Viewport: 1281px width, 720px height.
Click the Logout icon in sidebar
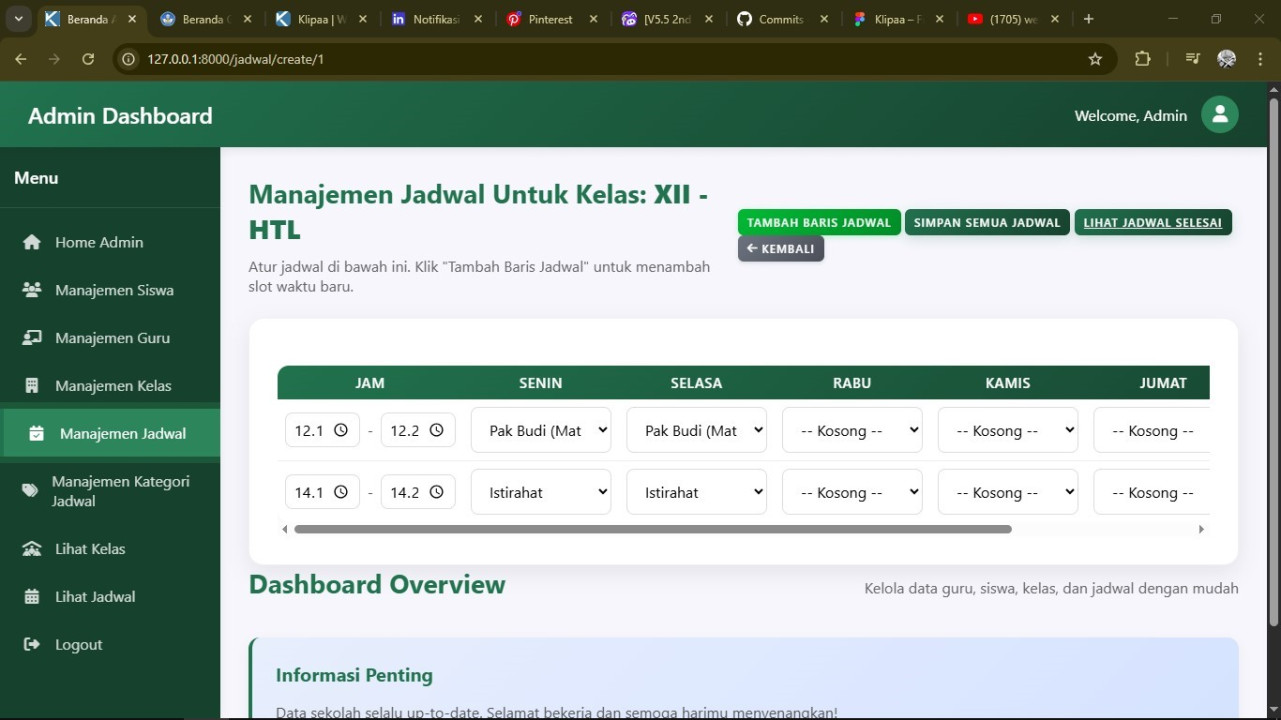pyautogui.click(x=32, y=645)
